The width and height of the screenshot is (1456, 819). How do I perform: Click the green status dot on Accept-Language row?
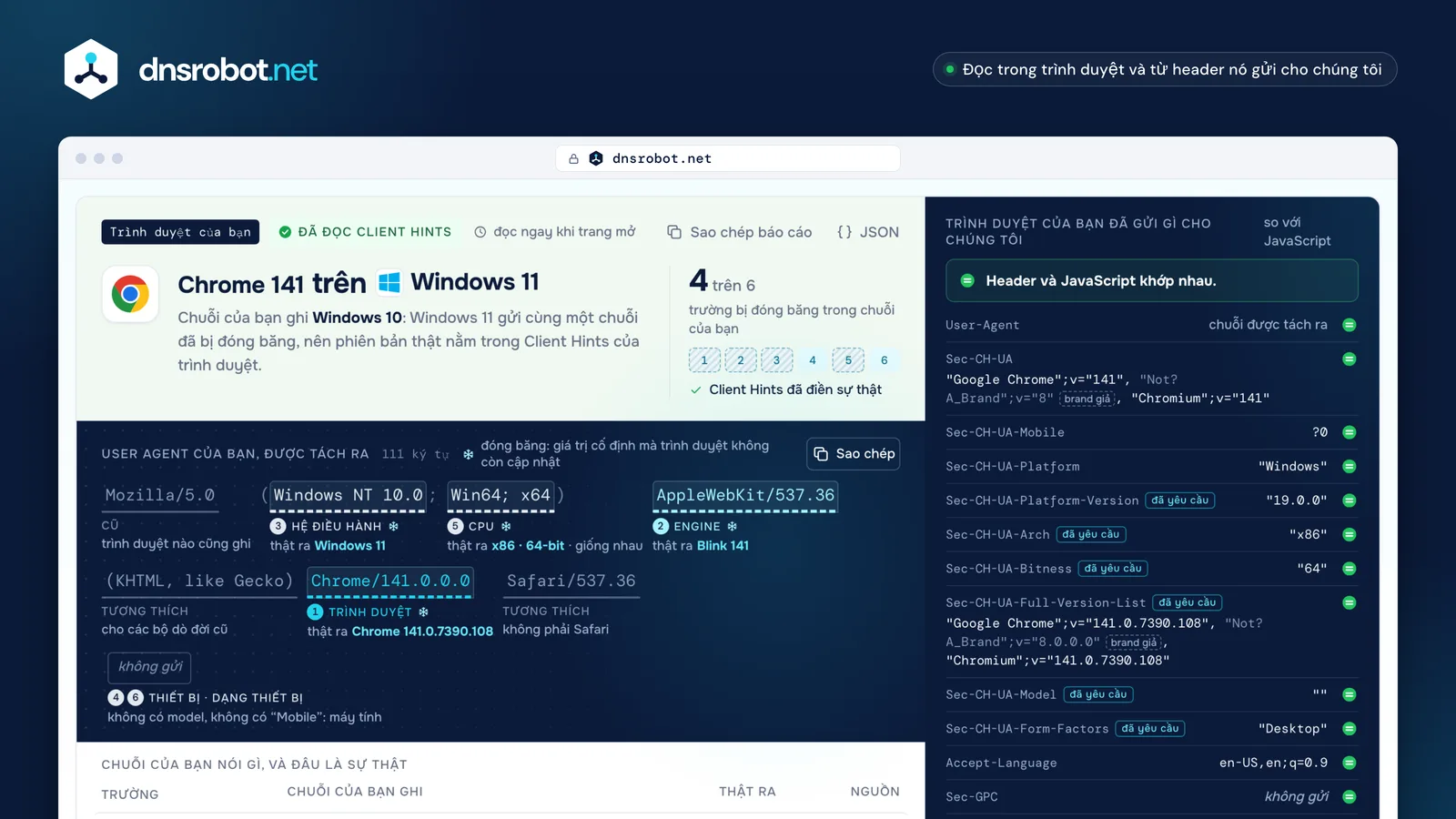click(1350, 763)
